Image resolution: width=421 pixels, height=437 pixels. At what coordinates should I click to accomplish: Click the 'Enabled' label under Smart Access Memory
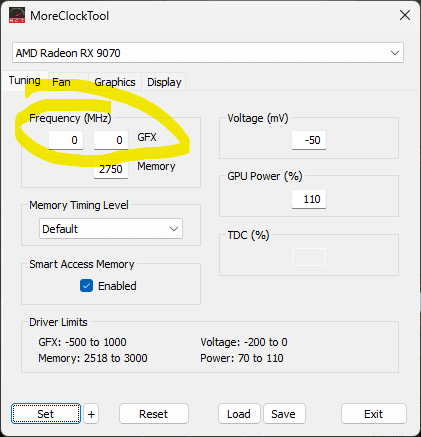pos(117,286)
